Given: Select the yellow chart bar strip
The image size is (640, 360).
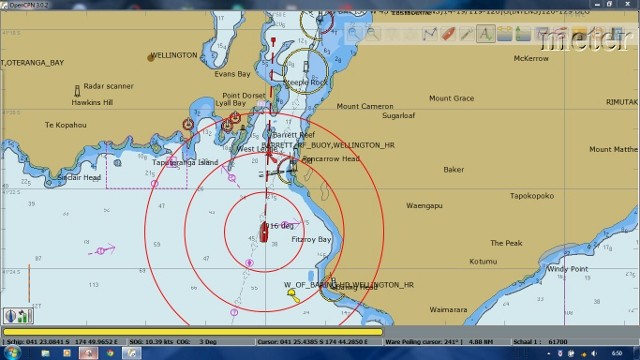Looking at the screenshot, I should point(193,332).
